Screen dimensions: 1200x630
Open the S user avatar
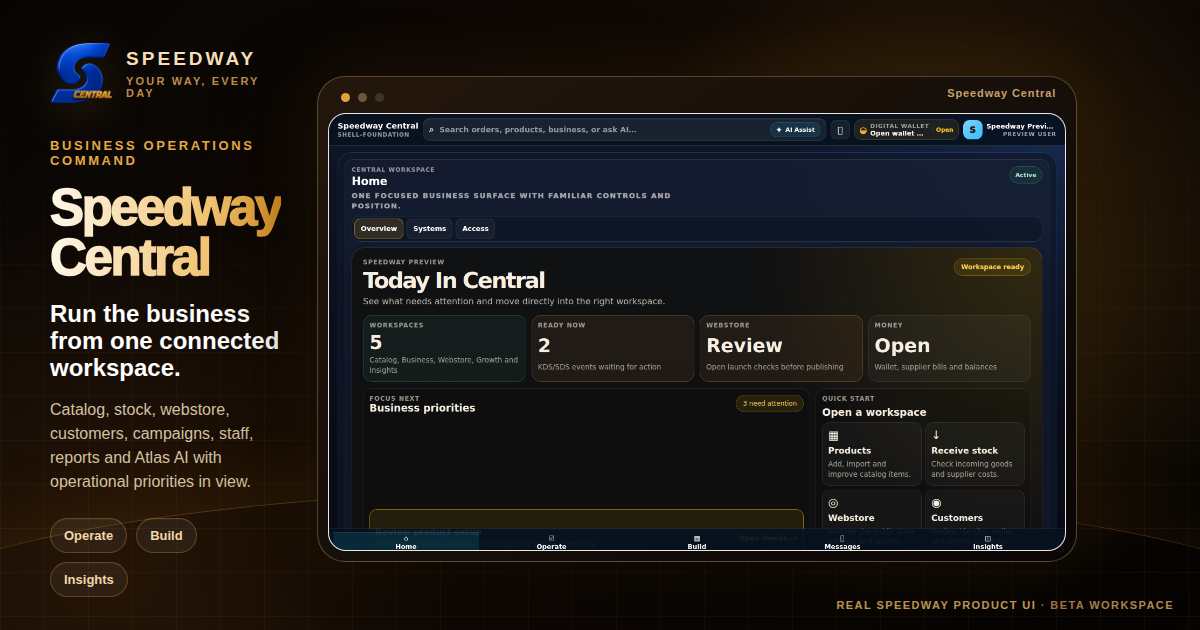point(972,129)
